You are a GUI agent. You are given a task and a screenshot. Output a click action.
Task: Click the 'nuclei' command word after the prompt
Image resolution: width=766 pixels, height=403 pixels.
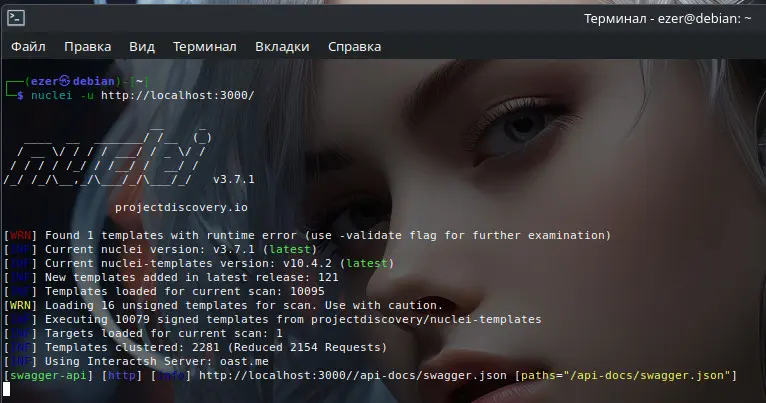52,96
